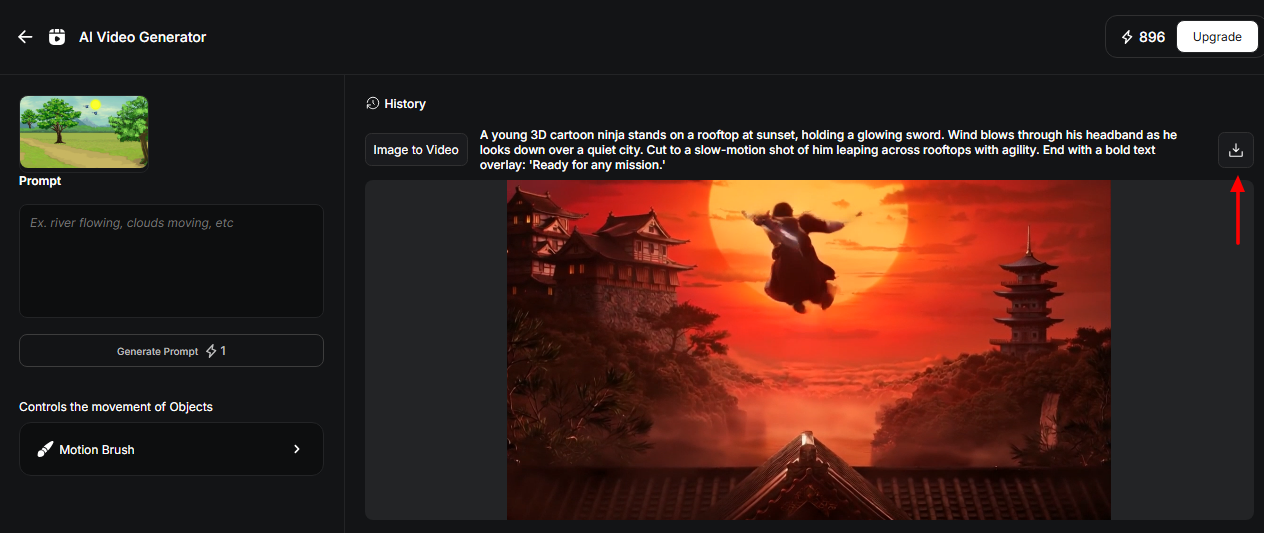1264x533 pixels.
Task: Click the AI Video Generator title text
Action: 143,37
